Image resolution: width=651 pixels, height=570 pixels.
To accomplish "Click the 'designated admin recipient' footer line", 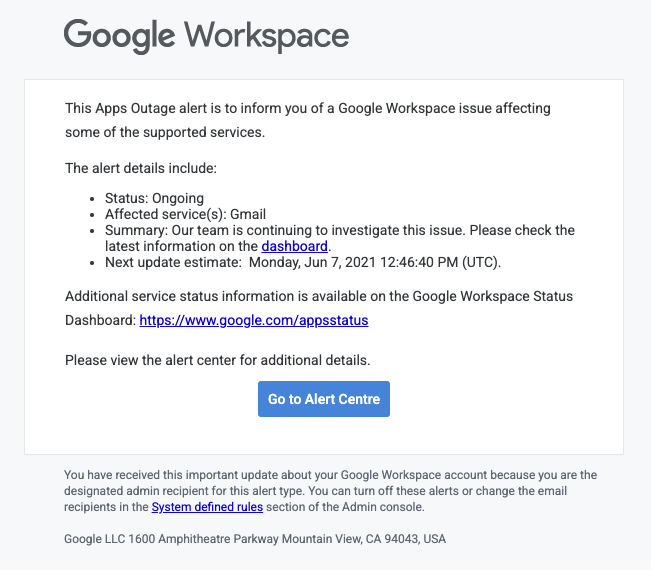I will point(316,491).
